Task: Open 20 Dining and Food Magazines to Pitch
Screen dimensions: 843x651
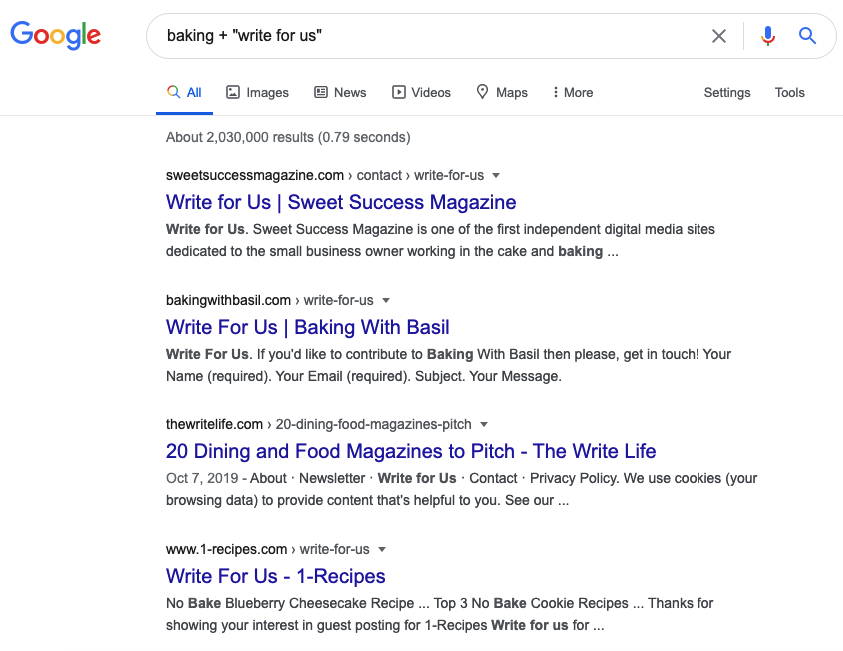Action: coord(411,451)
